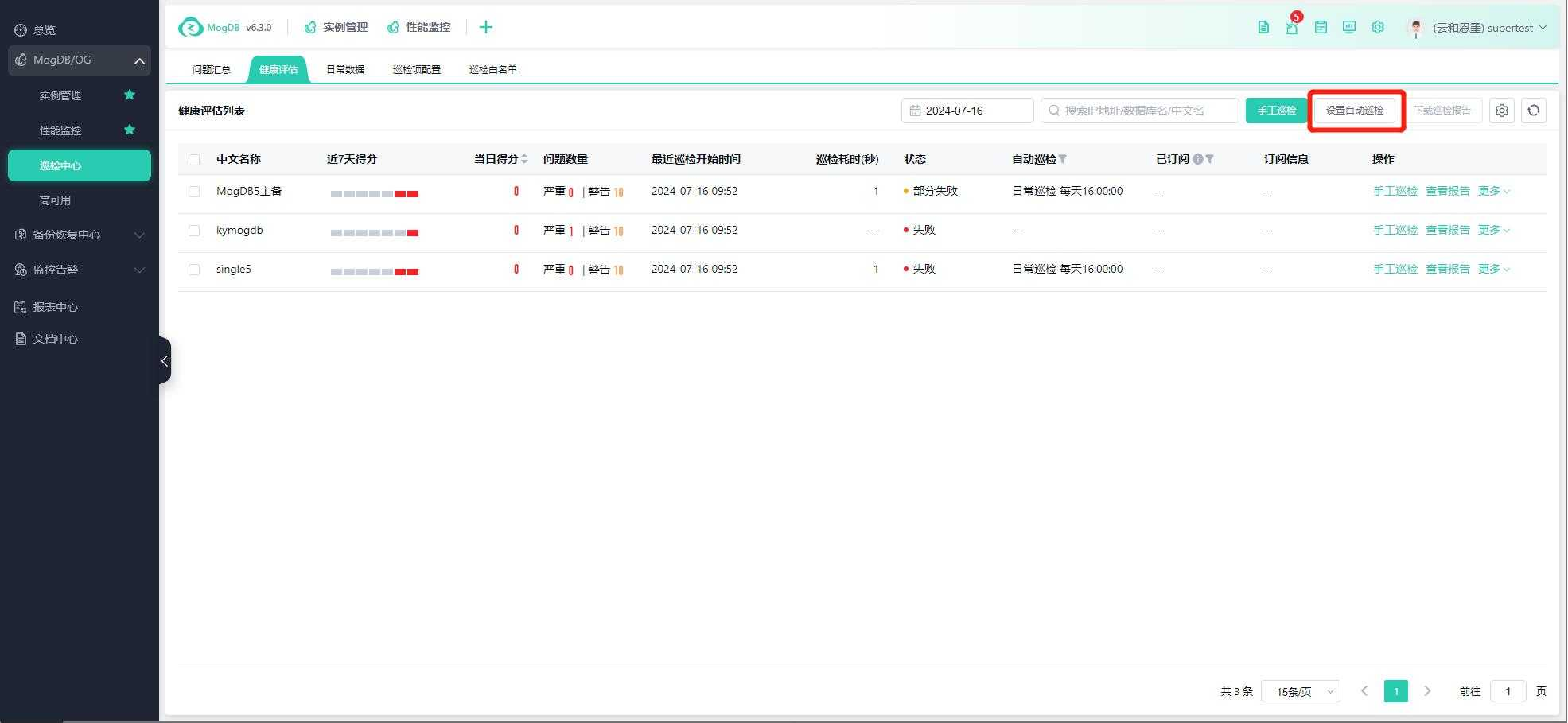The width and height of the screenshot is (1568, 723).
Task: Click the calendar icon in date field
Action: pyautogui.click(x=915, y=111)
